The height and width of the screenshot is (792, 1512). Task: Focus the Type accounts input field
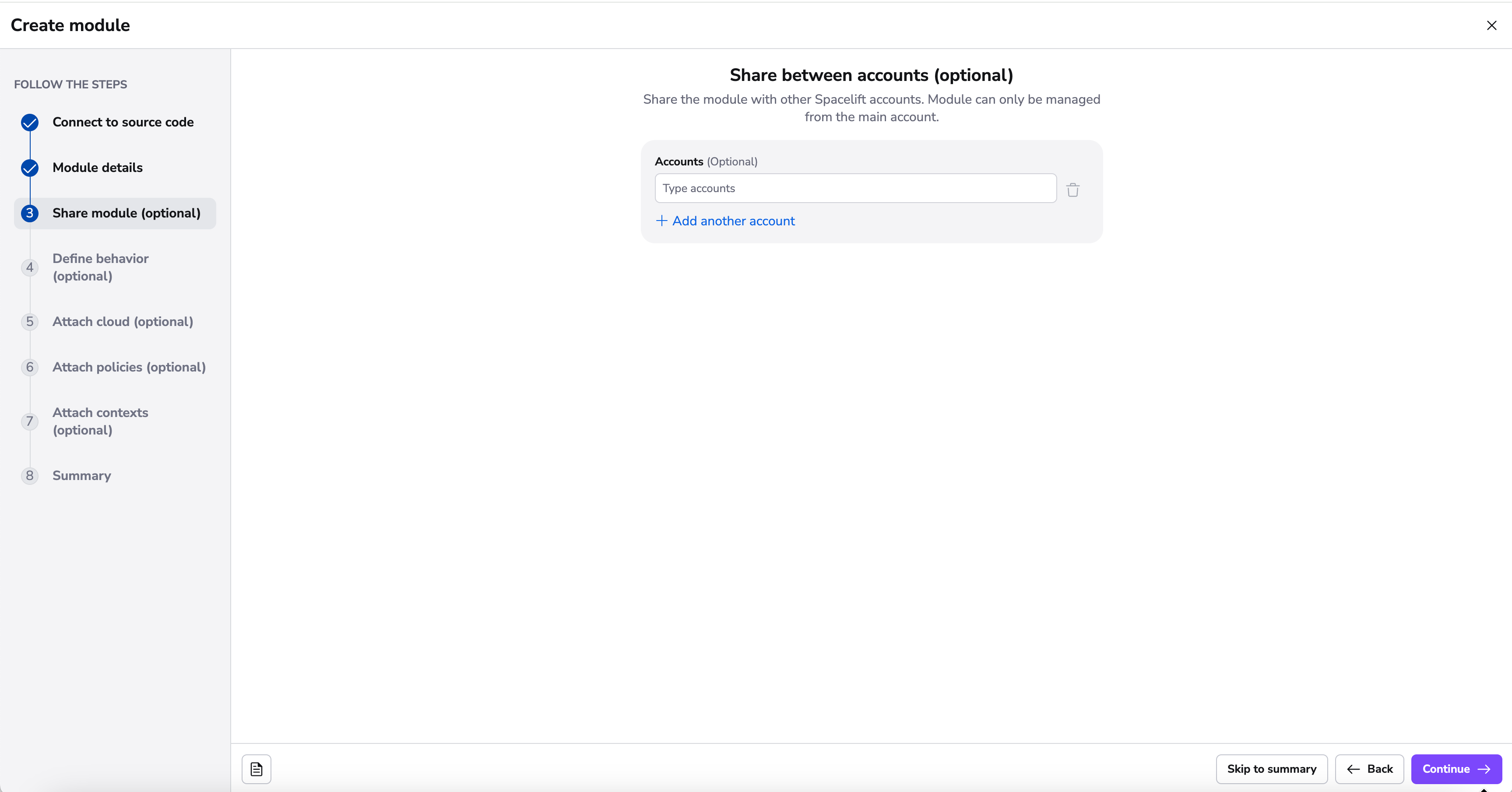[x=855, y=188]
